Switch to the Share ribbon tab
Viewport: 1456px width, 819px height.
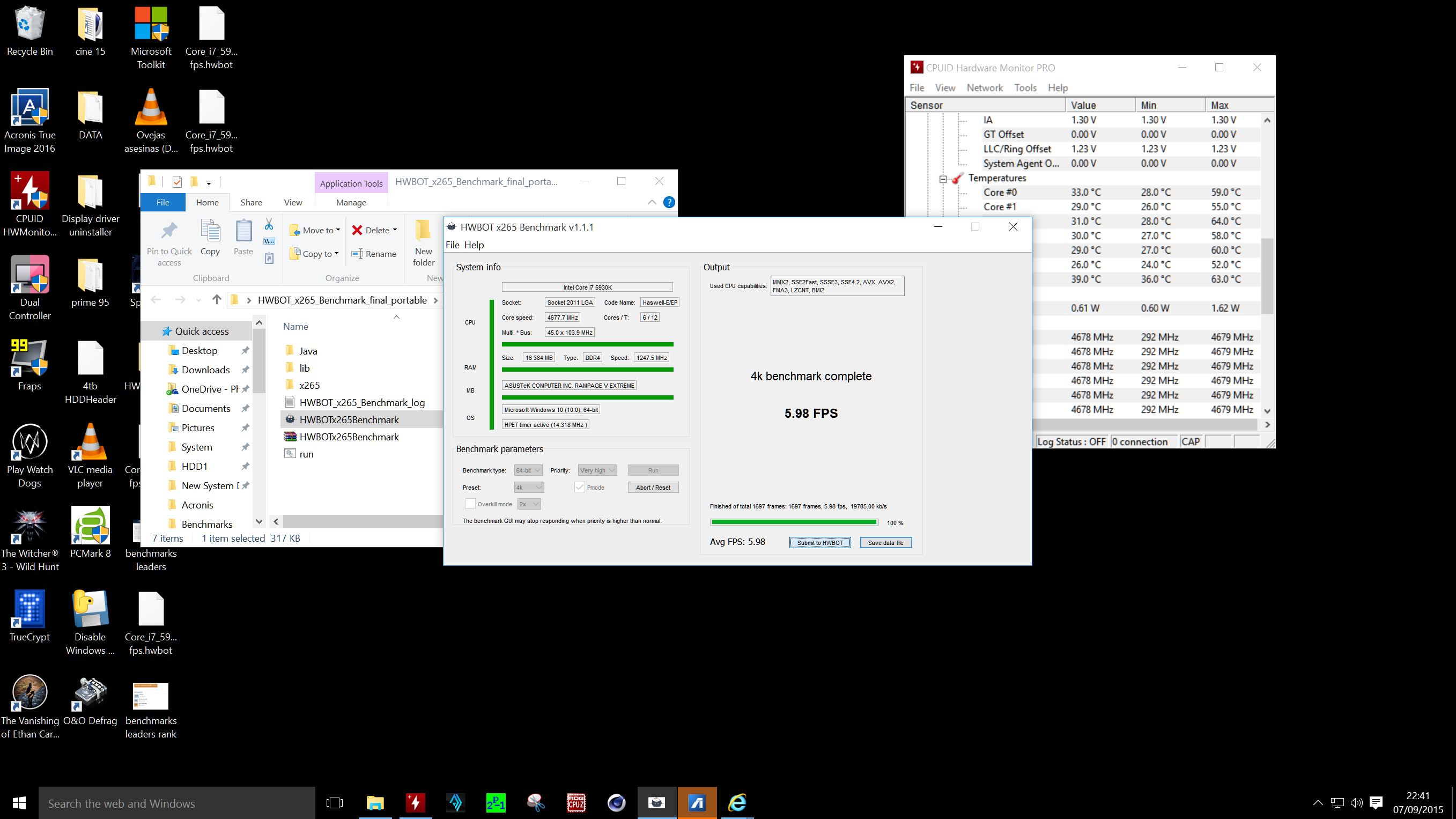coord(251,202)
